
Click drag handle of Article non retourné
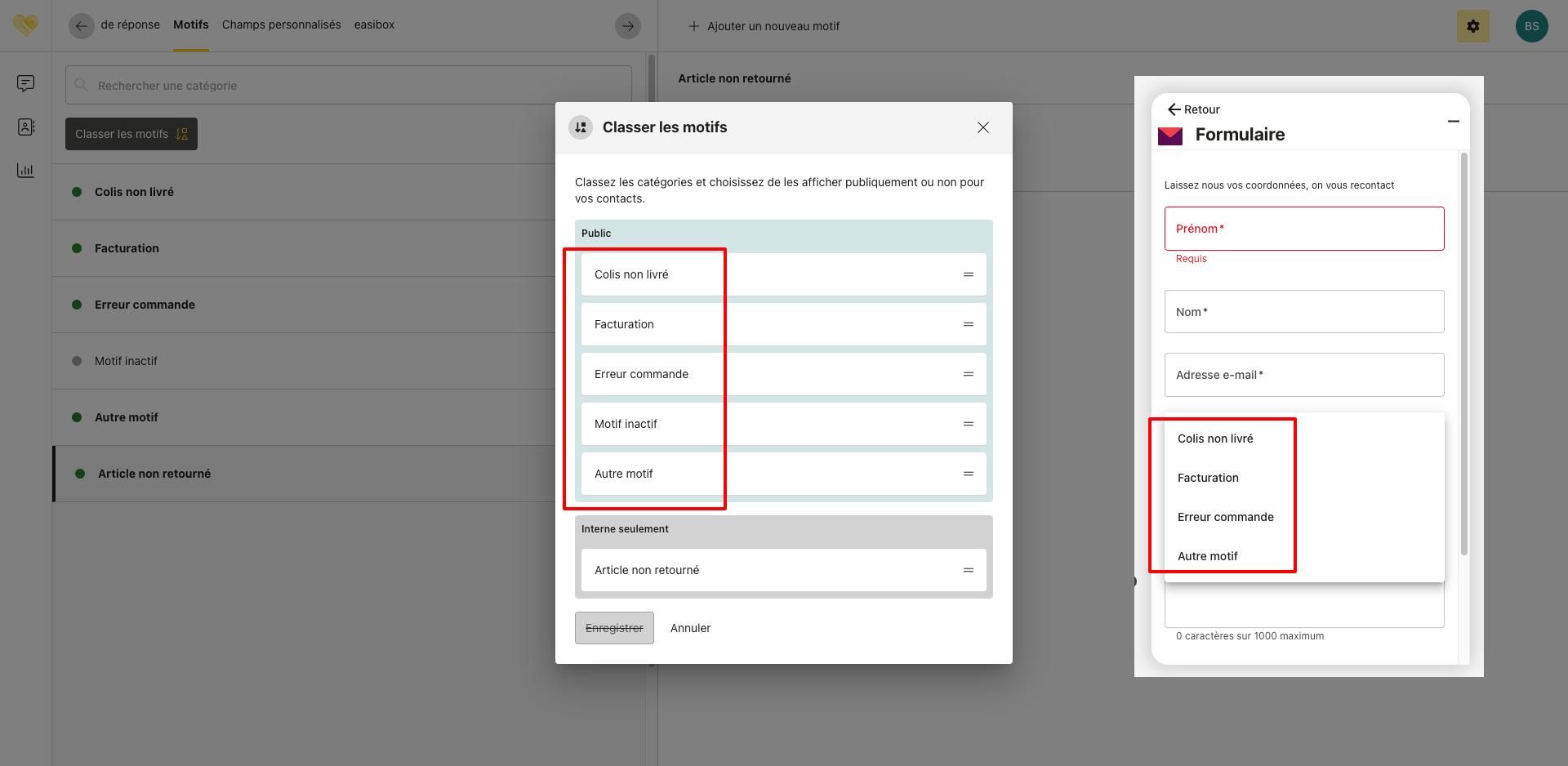(968, 570)
